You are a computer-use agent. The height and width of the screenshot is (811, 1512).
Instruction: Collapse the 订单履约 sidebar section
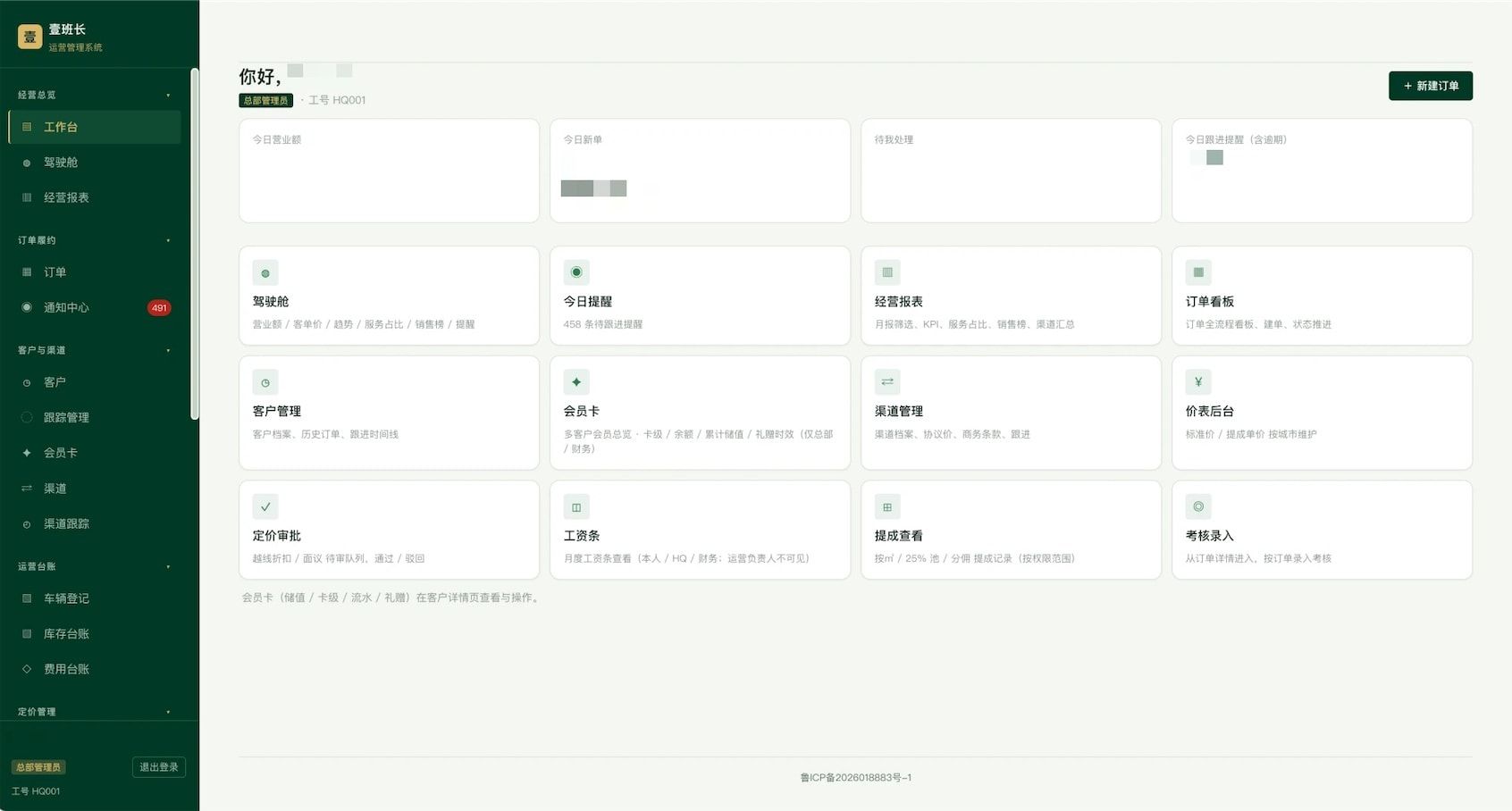pyautogui.click(x=168, y=240)
